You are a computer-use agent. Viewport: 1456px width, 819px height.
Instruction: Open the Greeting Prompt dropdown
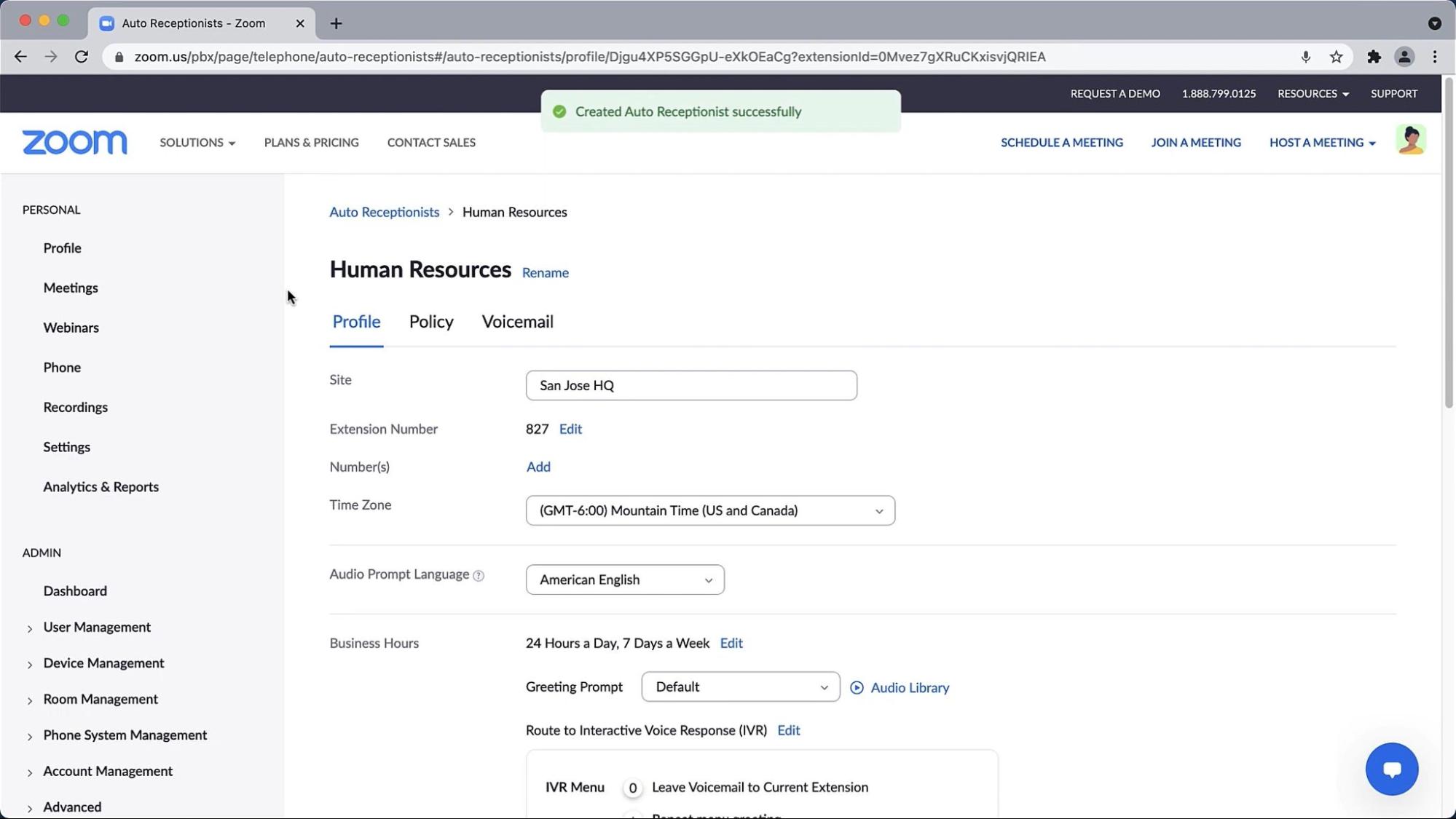(x=740, y=686)
